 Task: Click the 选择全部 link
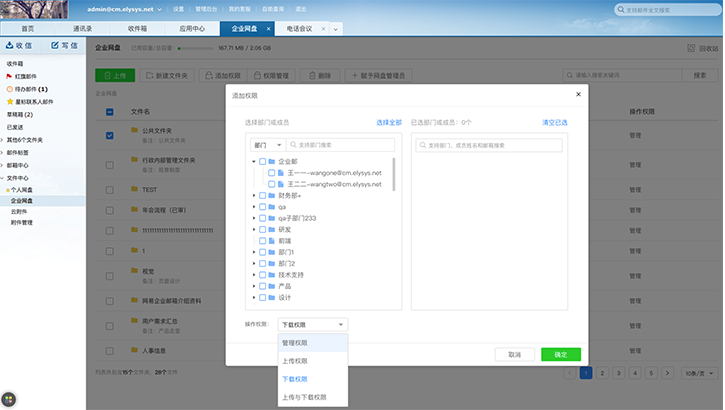(388, 122)
